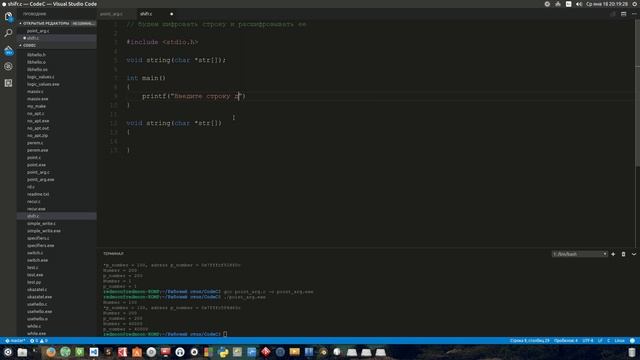Split the editor with top-right icon

coord(613,14)
